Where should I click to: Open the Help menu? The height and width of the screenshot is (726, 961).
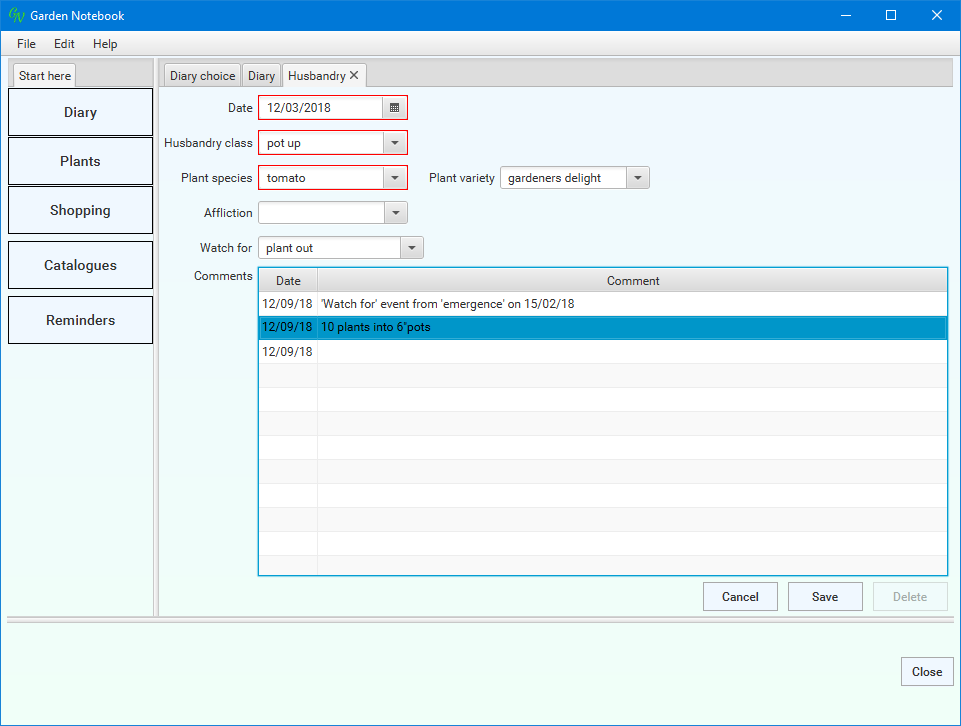pyautogui.click(x=105, y=44)
